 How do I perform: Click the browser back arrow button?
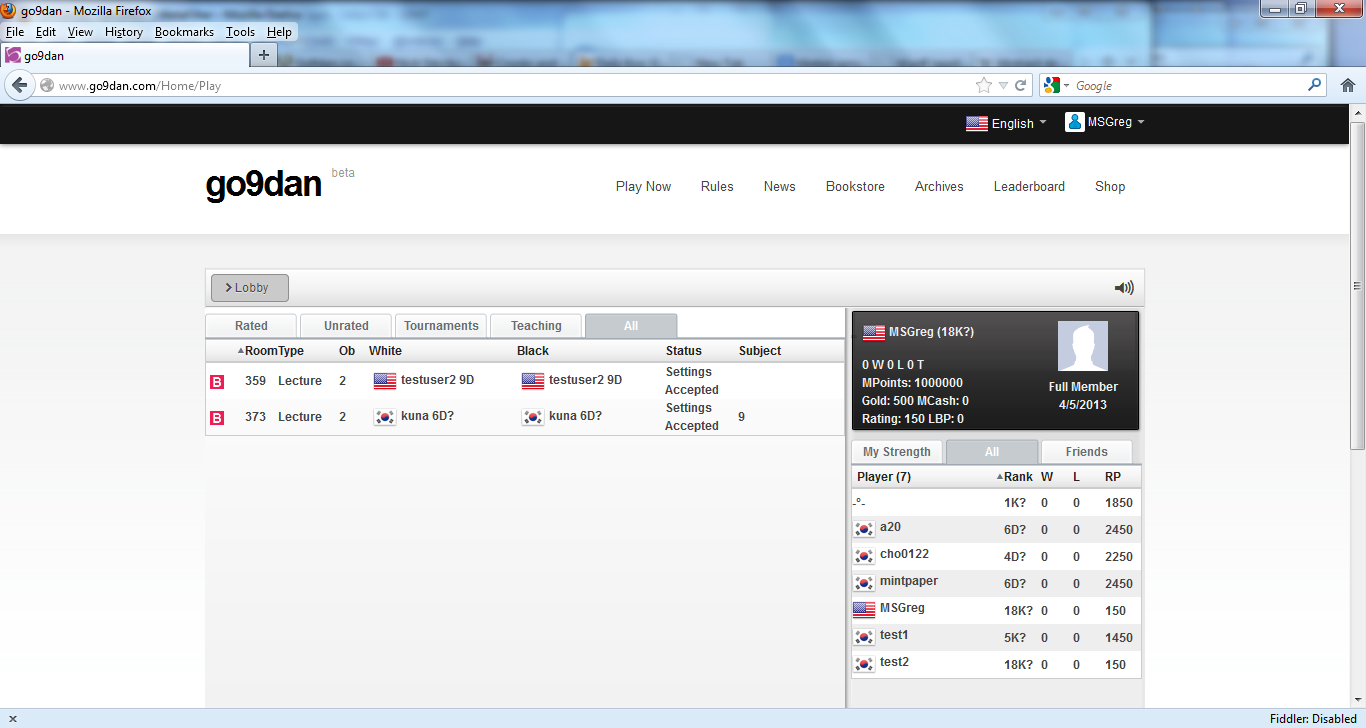click(19, 86)
